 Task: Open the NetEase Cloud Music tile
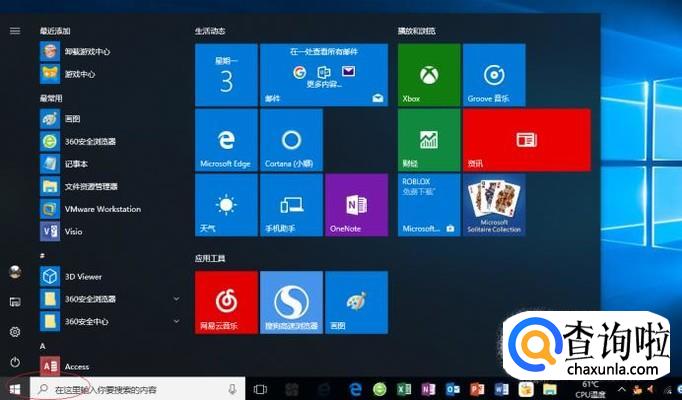point(226,302)
